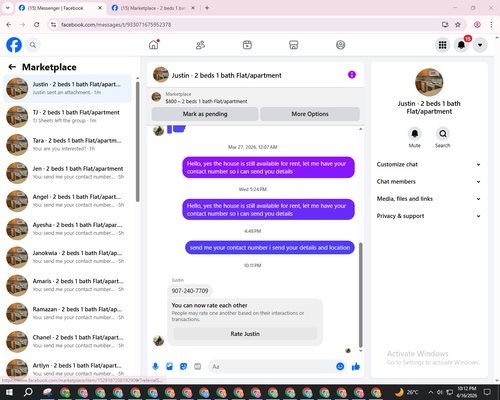Search in conversation using magnifier icon
Screen dimensions: 500x400
tap(443, 134)
